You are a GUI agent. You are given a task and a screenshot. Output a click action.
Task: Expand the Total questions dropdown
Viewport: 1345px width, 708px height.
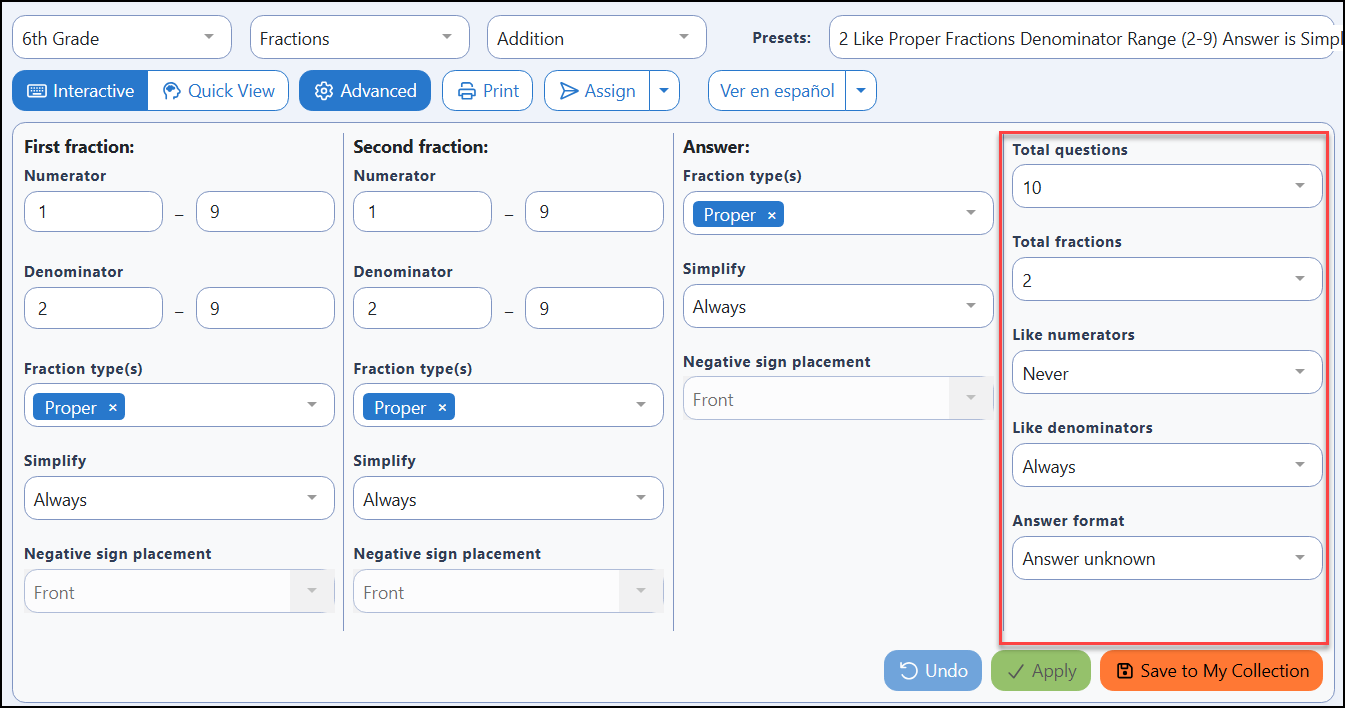(1167, 187)
